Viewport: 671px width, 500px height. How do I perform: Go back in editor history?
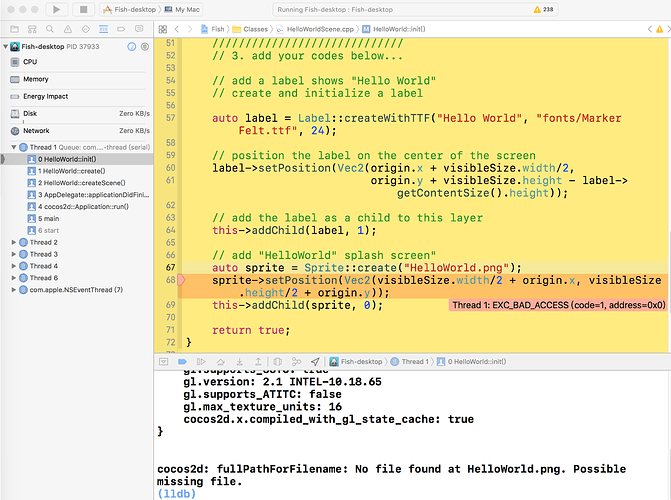tap(177, 29)
